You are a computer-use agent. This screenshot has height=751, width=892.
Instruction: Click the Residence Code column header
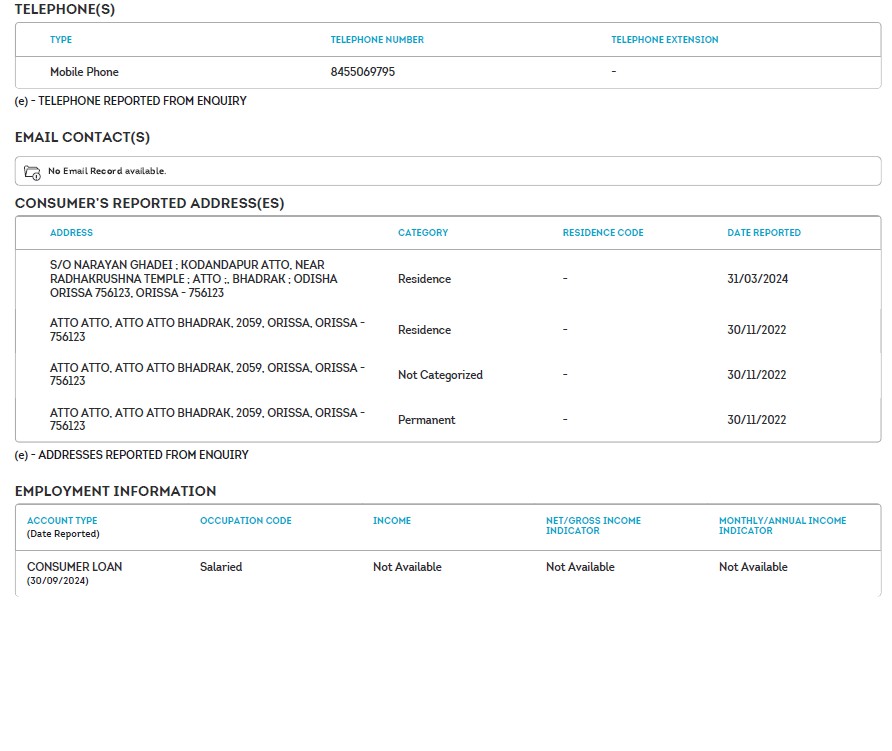click(603, 233)
